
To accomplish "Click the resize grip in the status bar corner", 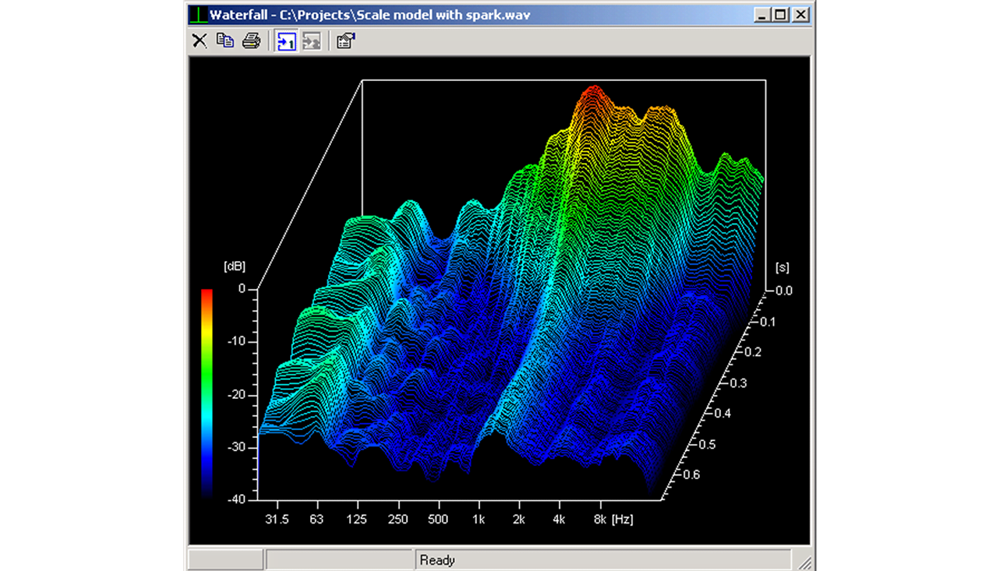I will [x=805, y=562].
